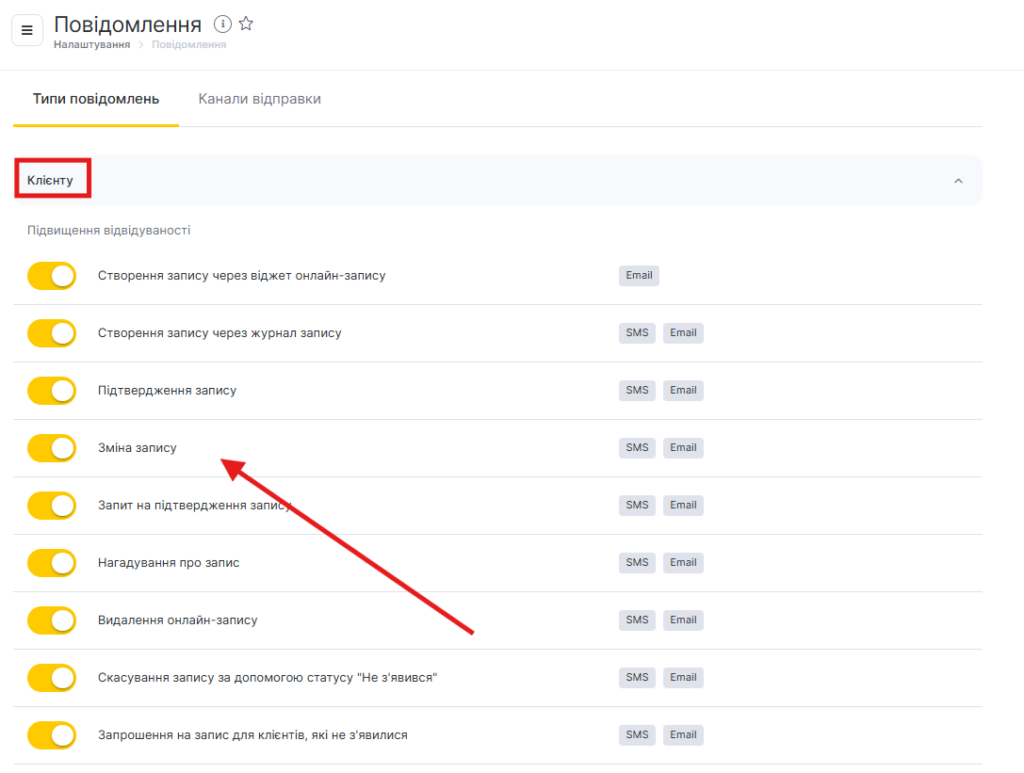Select the Типи повідомлень tab
Screen dimensions: 1024x773
click(96, 99)
